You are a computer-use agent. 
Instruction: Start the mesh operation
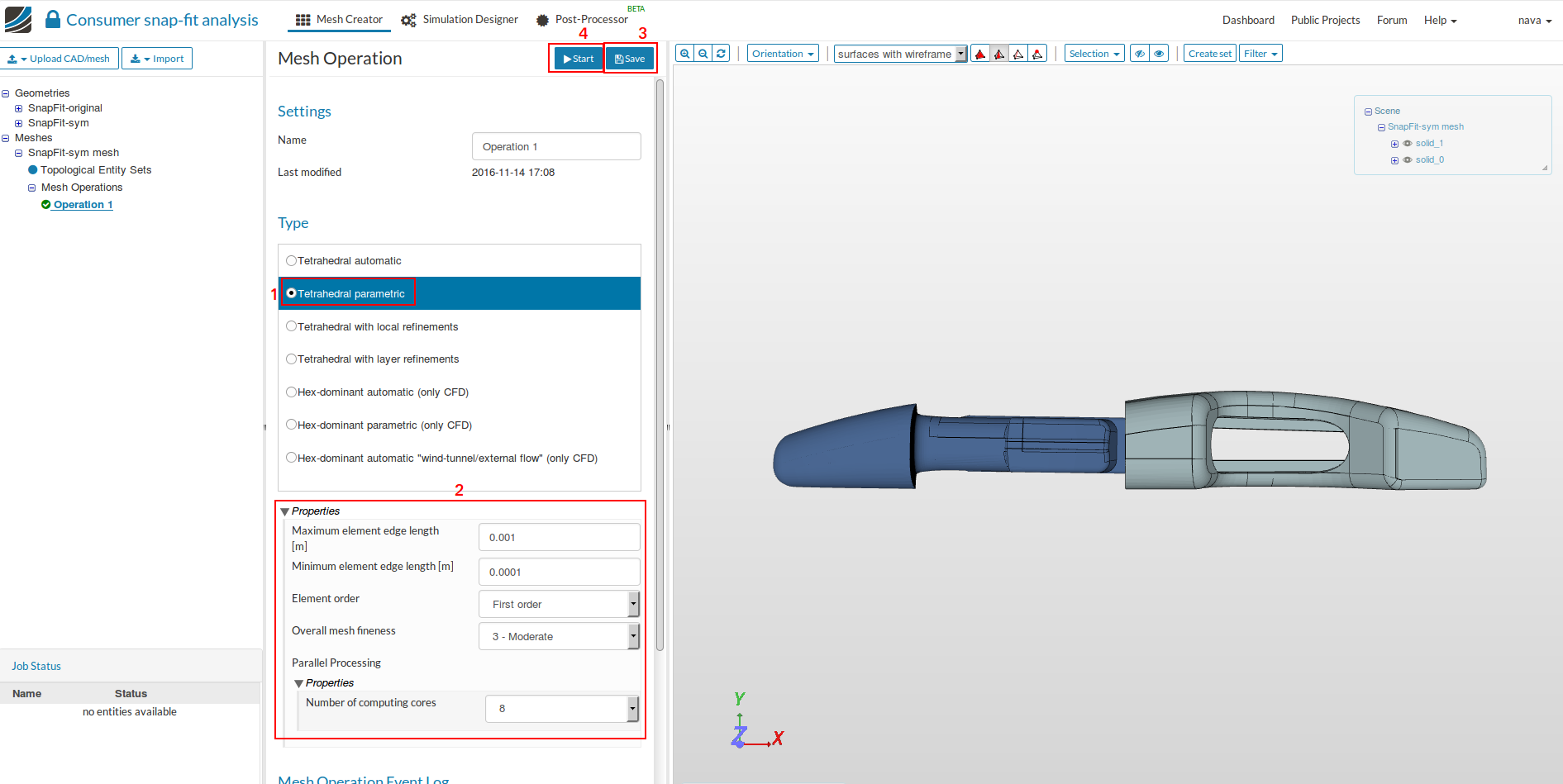coord(579,59)
